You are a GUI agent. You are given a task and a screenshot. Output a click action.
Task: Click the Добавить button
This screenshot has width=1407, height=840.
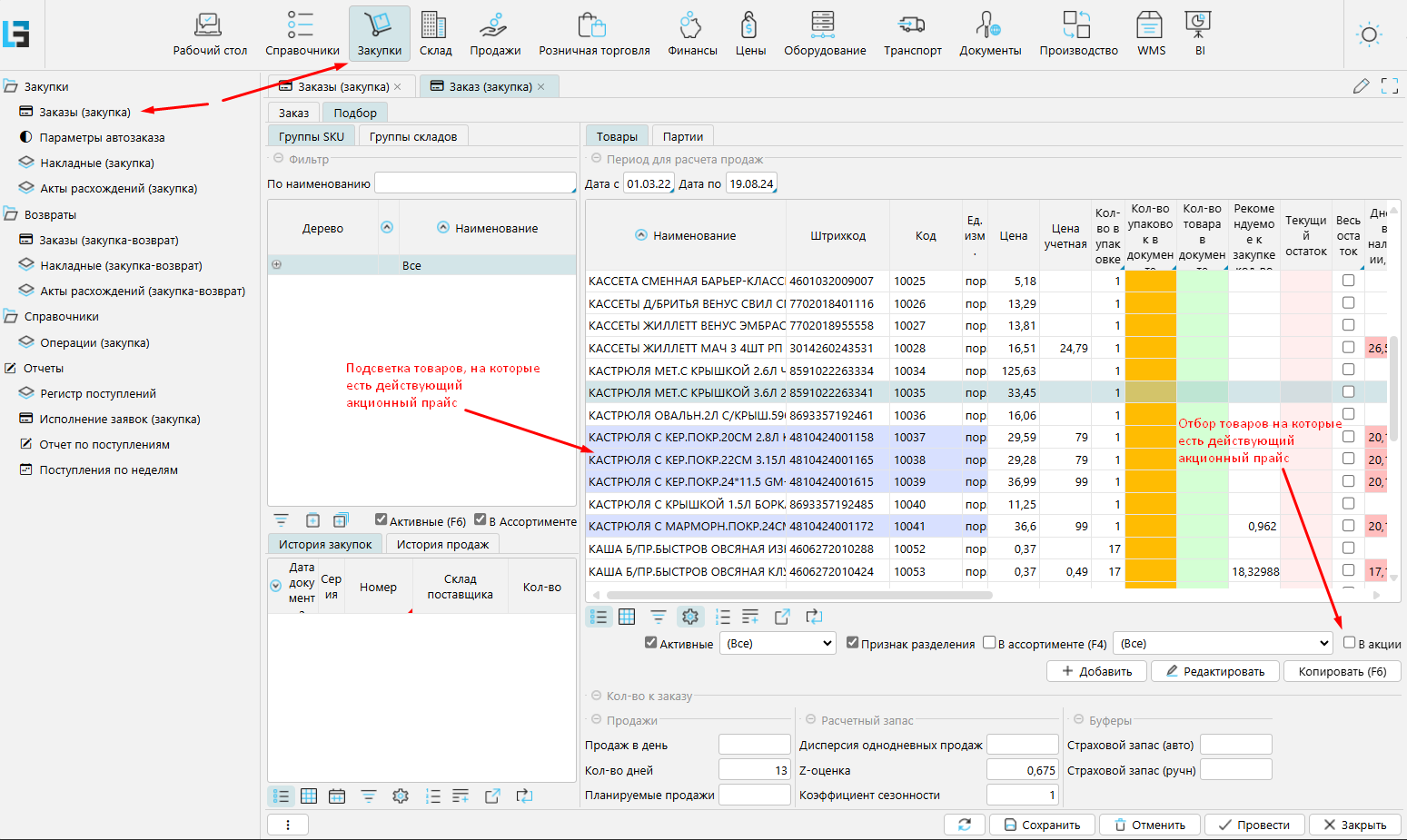coord(1096,671)
